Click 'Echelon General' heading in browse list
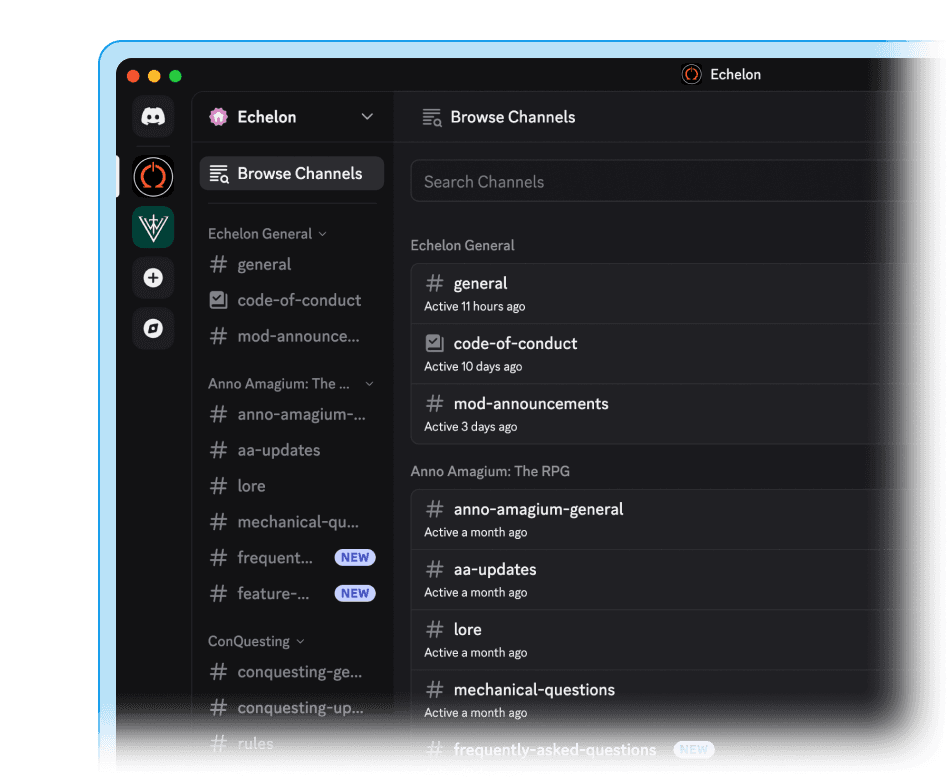The image size is (952, 778). click(462, 245)
